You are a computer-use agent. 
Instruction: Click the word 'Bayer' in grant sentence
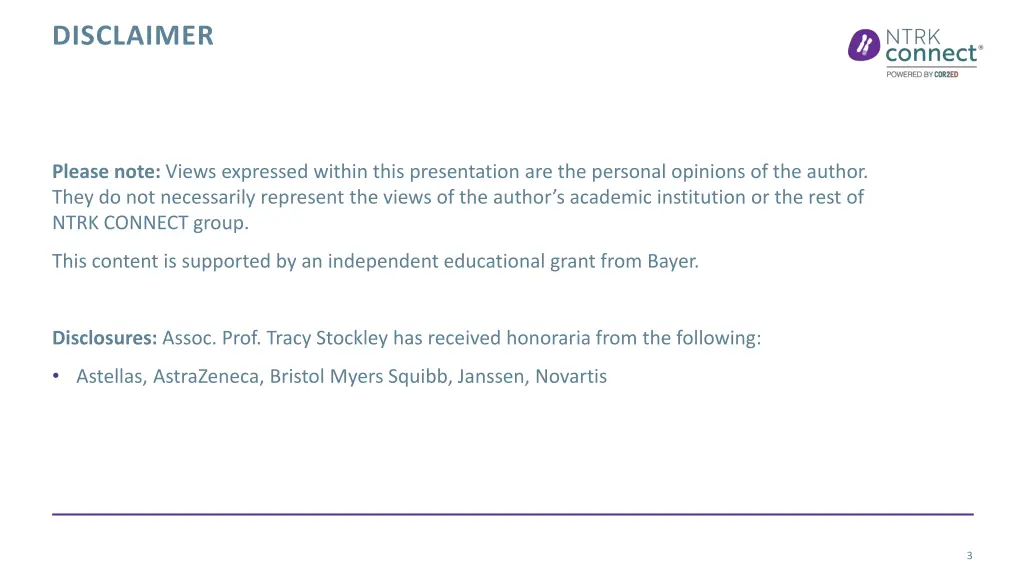coord(671,262)
